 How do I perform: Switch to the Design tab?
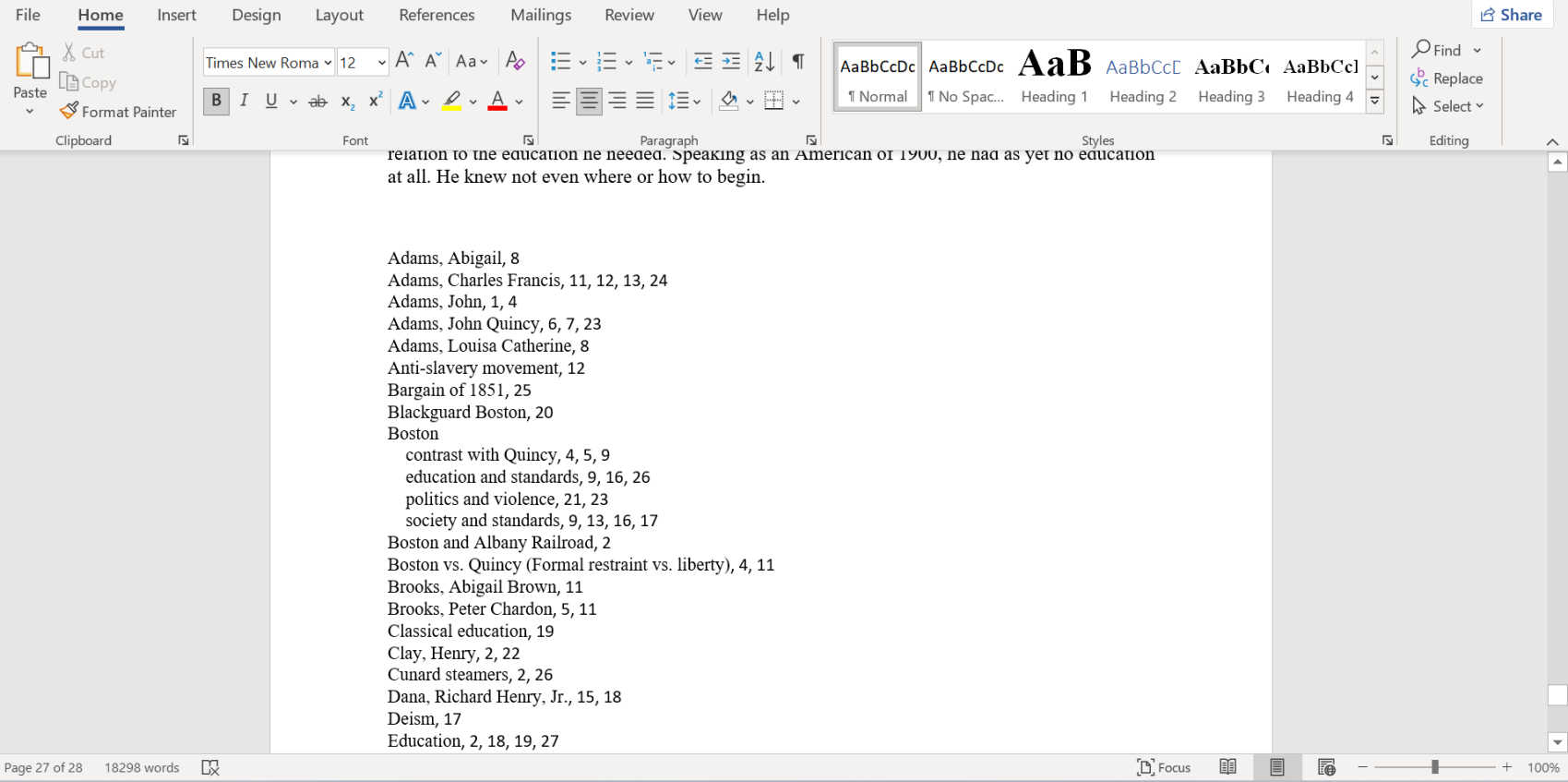257,15
